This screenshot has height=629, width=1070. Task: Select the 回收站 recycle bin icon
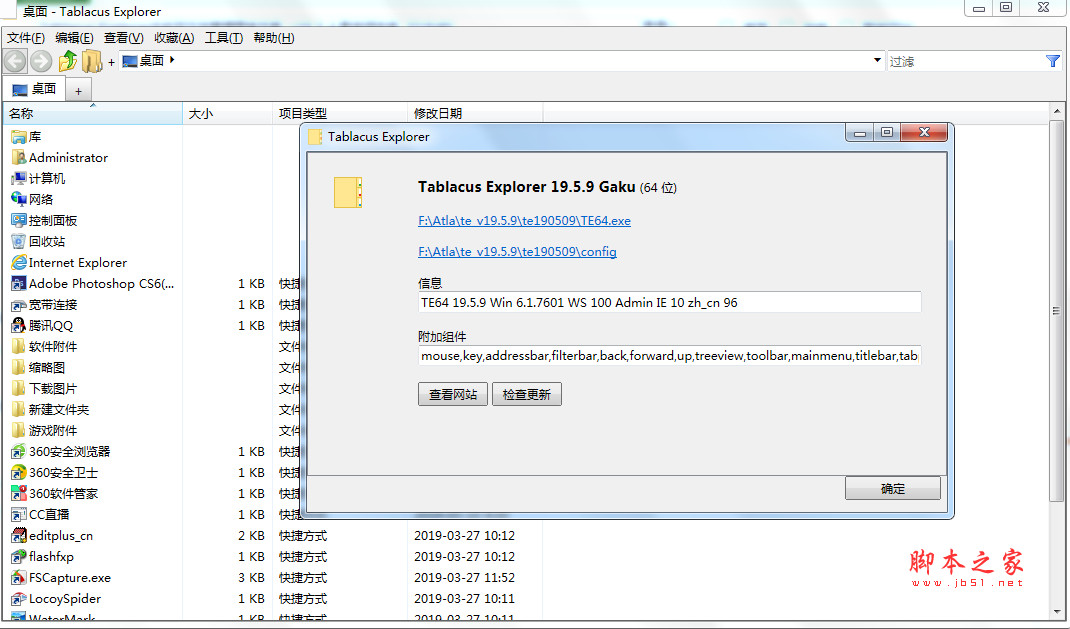tap(19, 242)
